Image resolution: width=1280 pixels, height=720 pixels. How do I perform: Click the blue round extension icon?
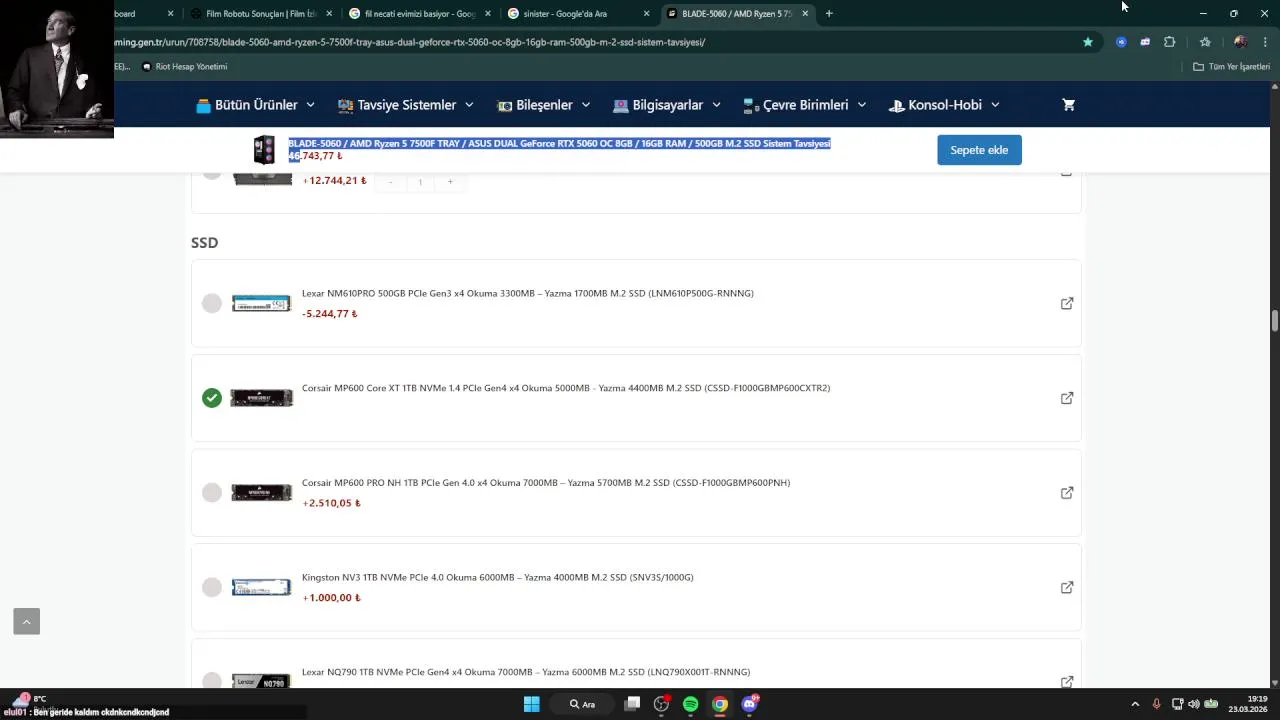1121,42
